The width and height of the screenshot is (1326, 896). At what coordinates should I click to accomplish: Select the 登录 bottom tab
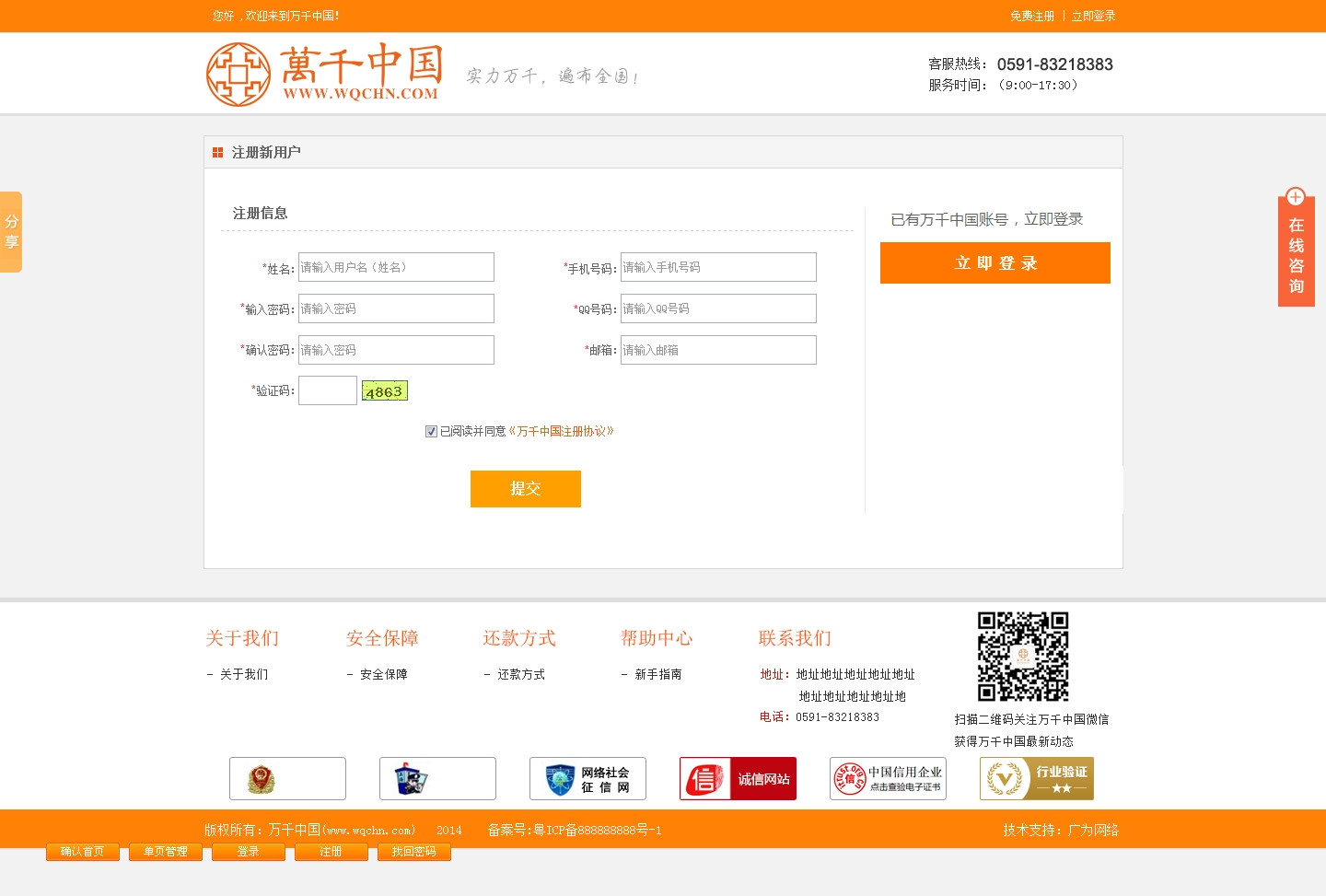point(249,852)
